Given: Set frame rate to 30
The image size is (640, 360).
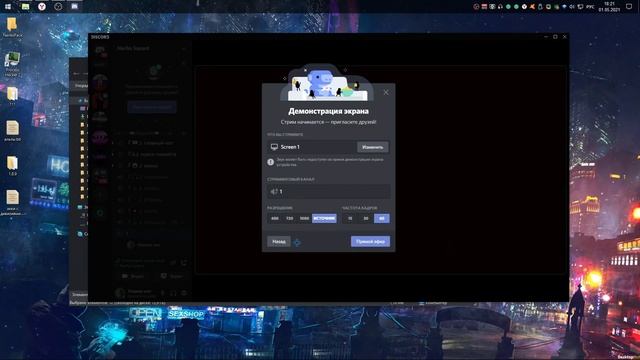Looking at the screenshot, I should [x=366, y=218].
